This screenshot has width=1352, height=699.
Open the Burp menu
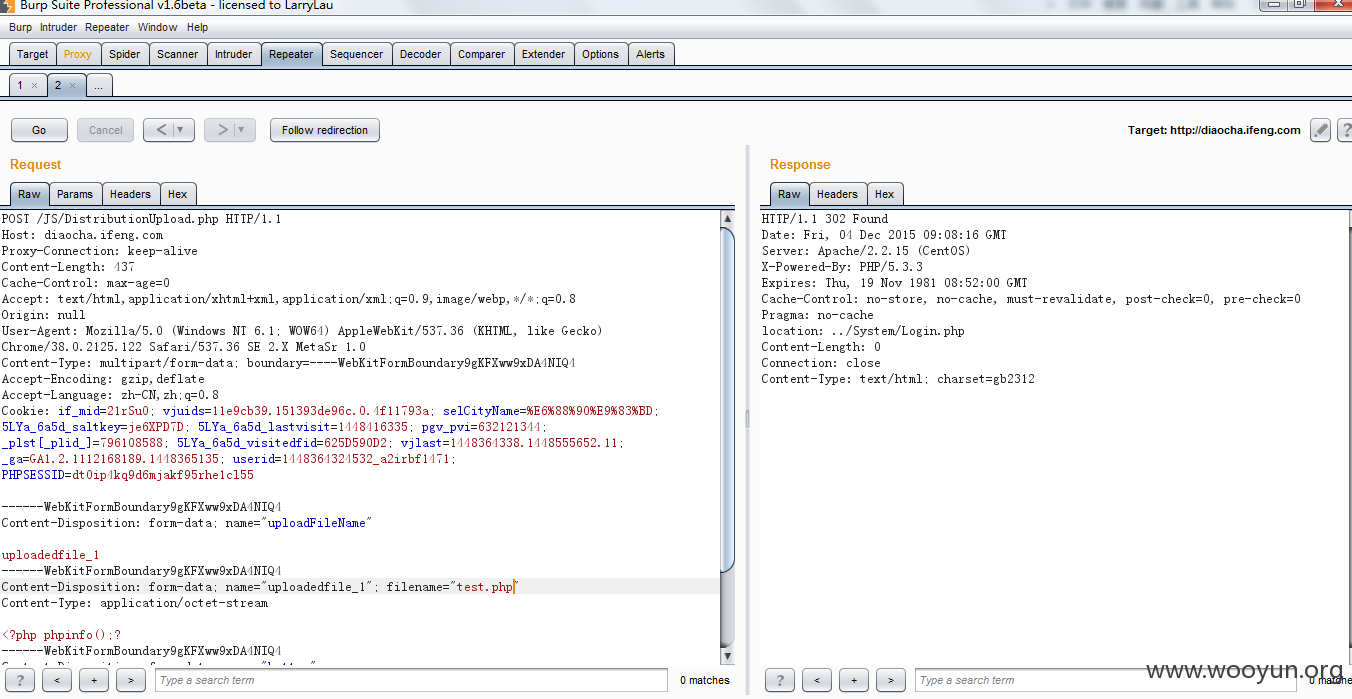[20, 27]
